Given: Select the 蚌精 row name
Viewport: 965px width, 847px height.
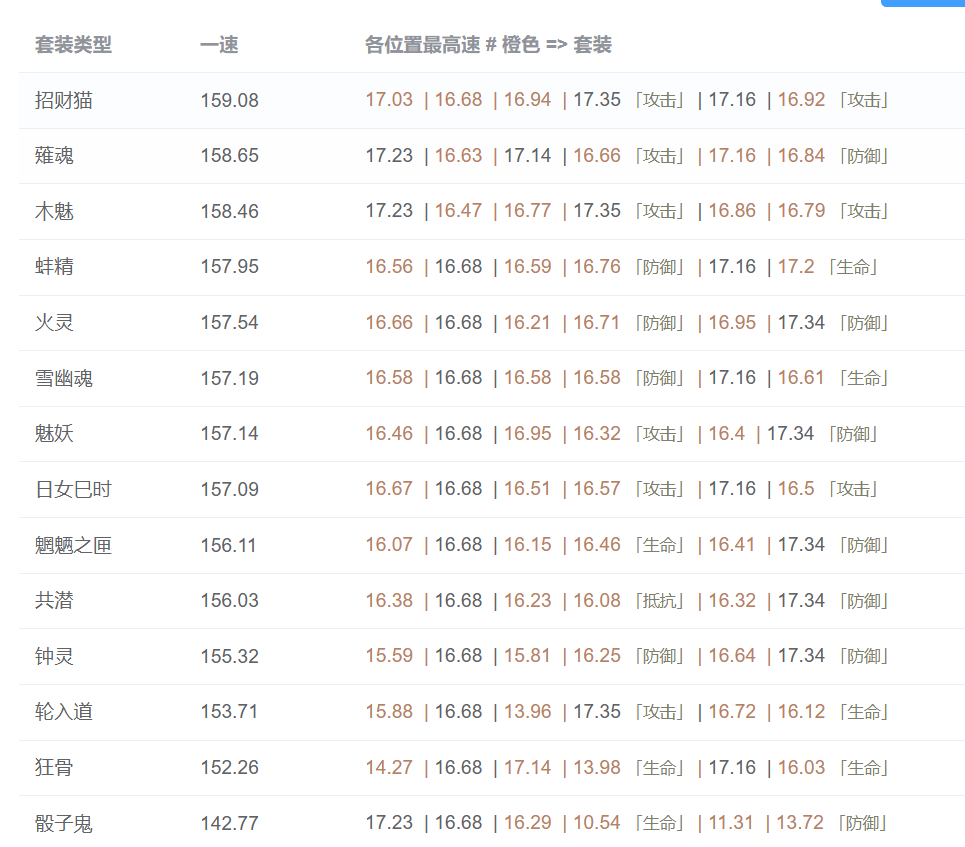Looking at the screenshot, I should pos(54,267).
